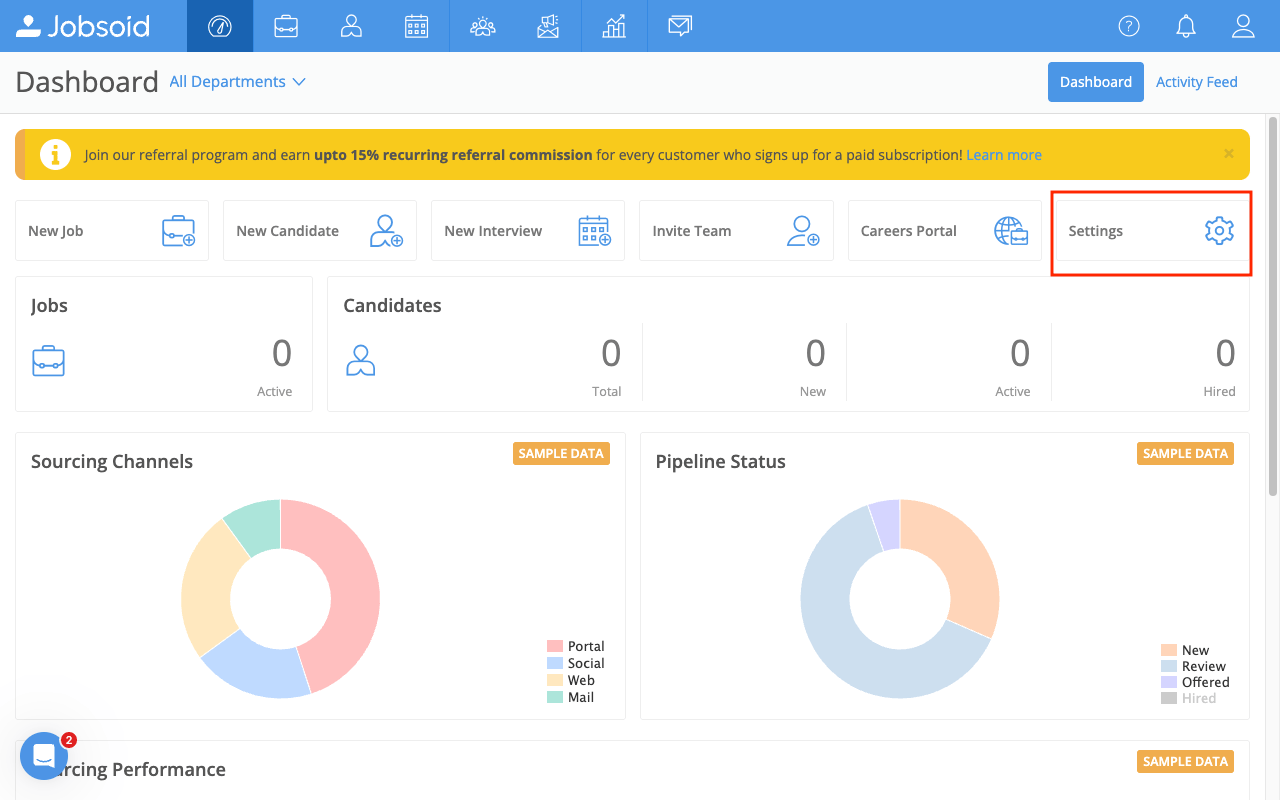Toggle the New legend entry in Pipeline Status
The width and height of the screenshot is (1280, 800).
pos(1185,650)
